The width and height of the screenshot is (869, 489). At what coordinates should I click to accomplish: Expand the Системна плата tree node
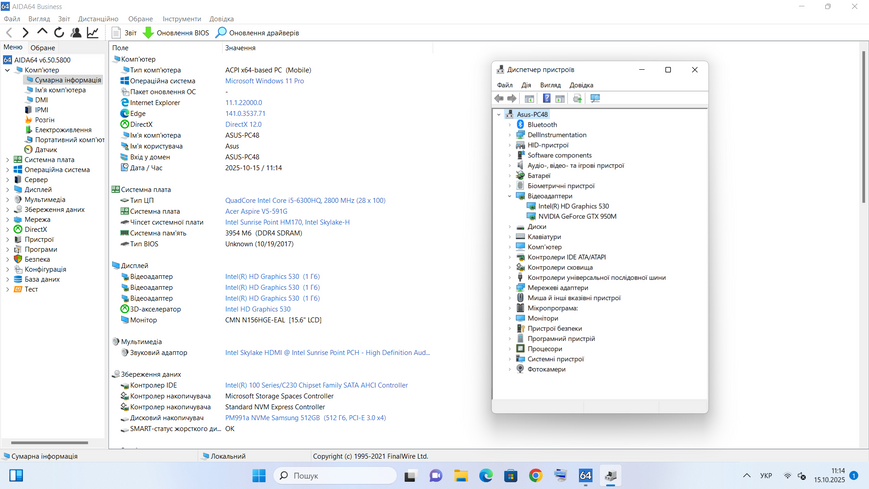(7, 160)
